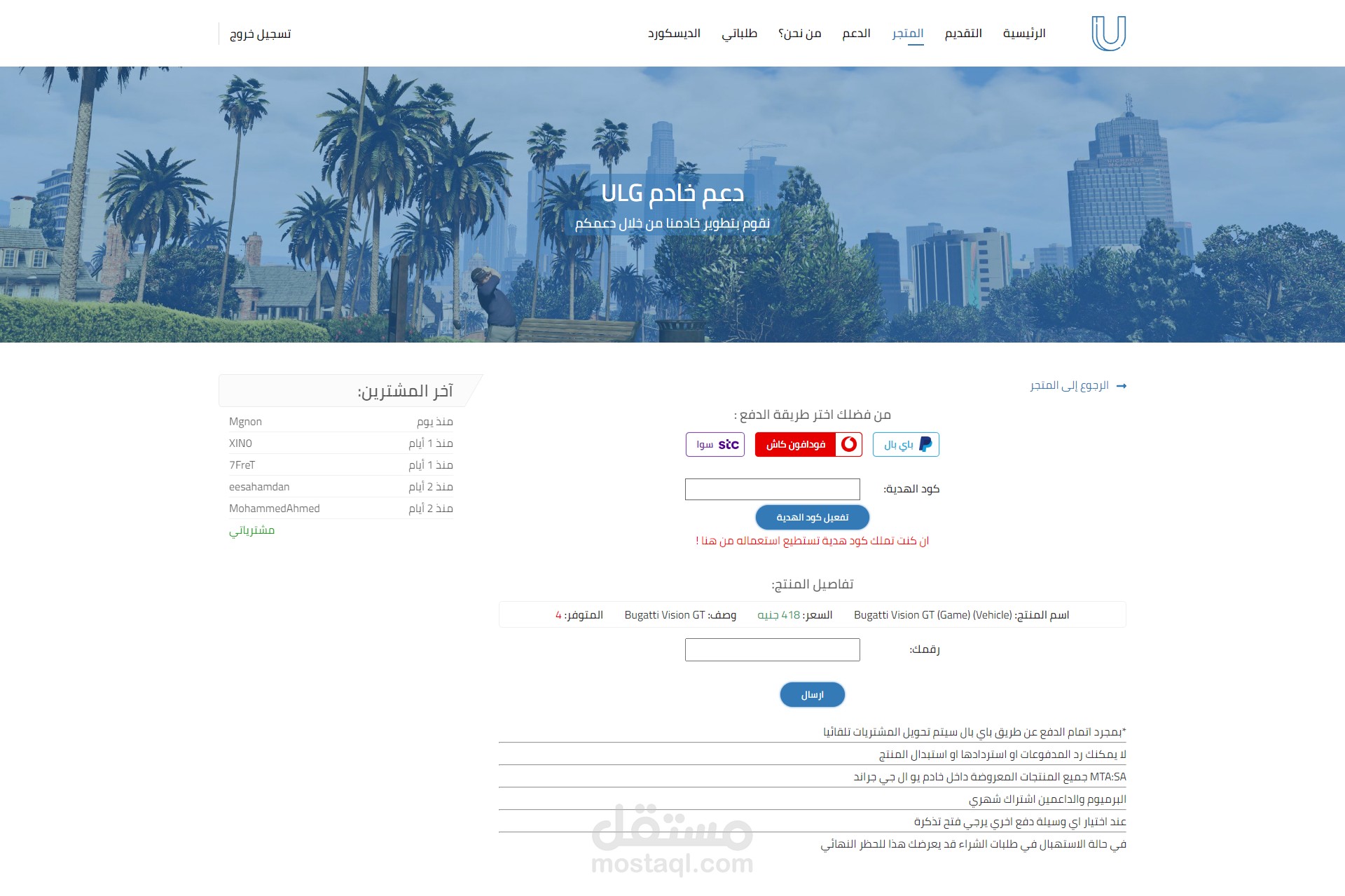The height and width of the screenshot is (896, 1345).
Task: Select STC سوا payment method
Action: 716,444
